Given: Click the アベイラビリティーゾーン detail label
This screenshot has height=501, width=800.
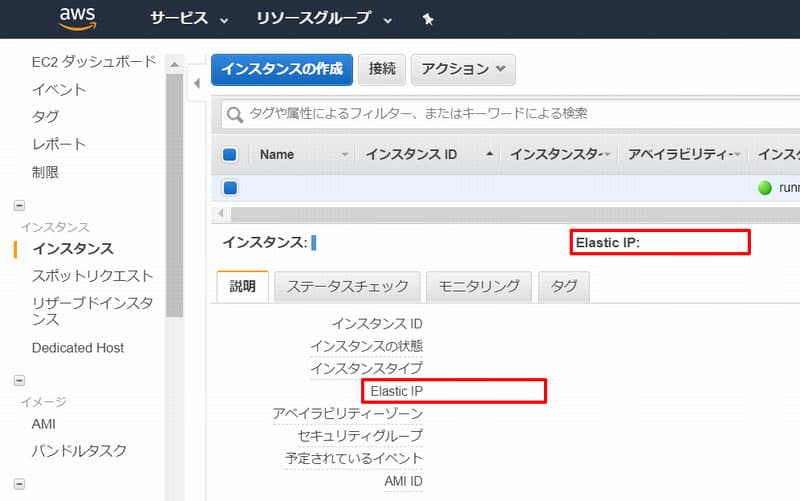Looking at the screenshot, I should click(347, 414).
